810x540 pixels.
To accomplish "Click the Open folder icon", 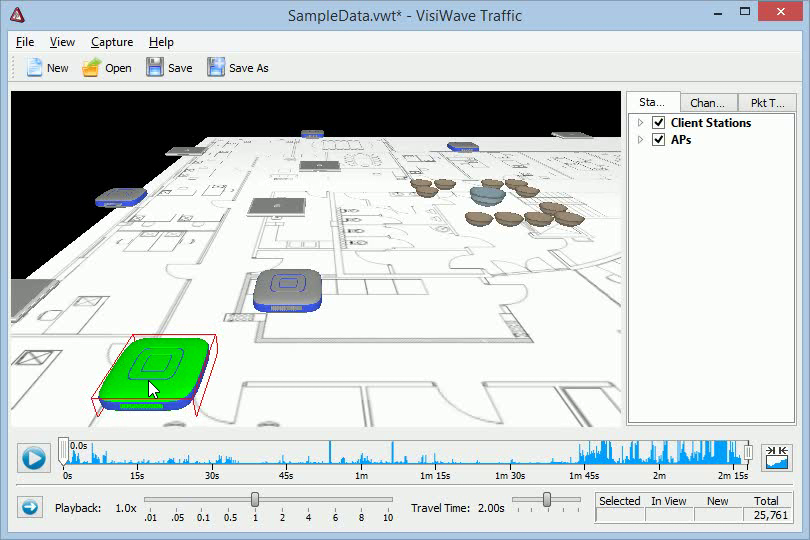I will pyautogui.click(x=91, y=68).
